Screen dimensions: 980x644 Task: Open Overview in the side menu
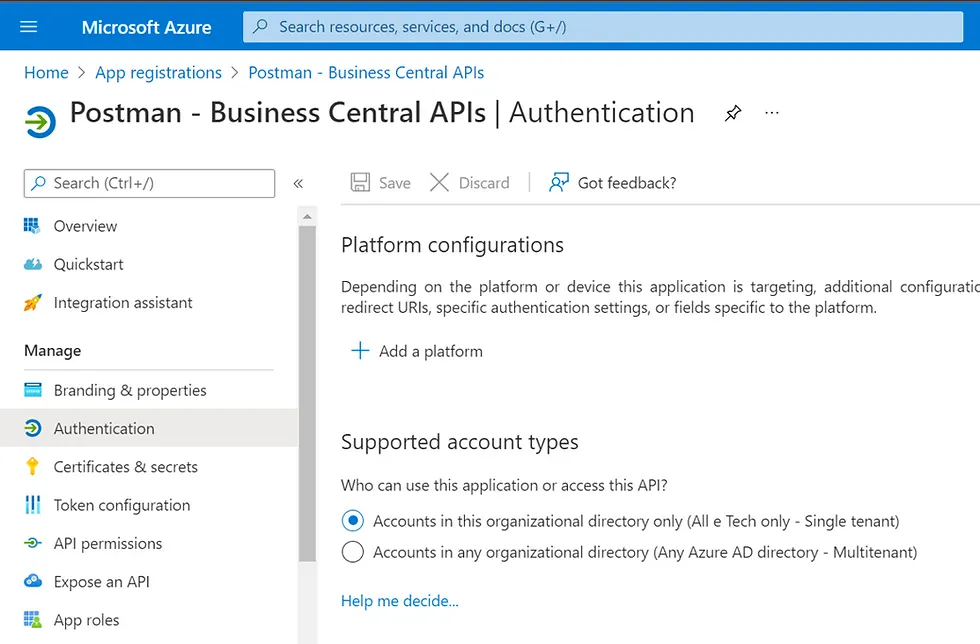click(85, 226)
